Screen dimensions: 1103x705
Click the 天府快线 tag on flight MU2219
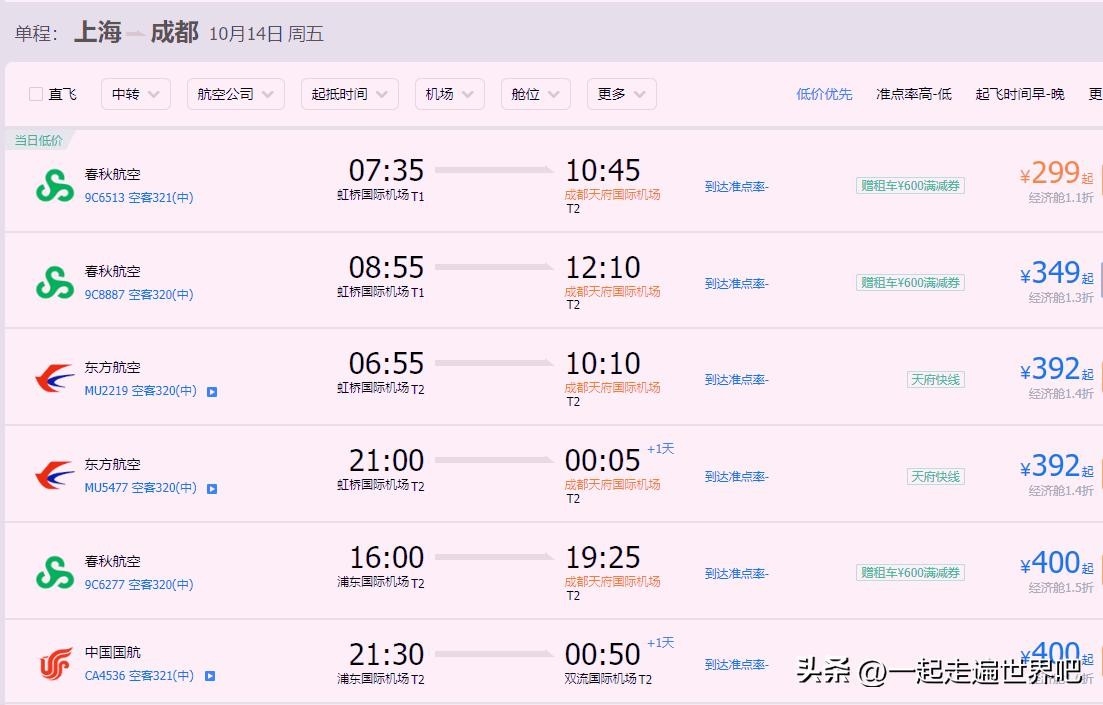pos(935,380)
